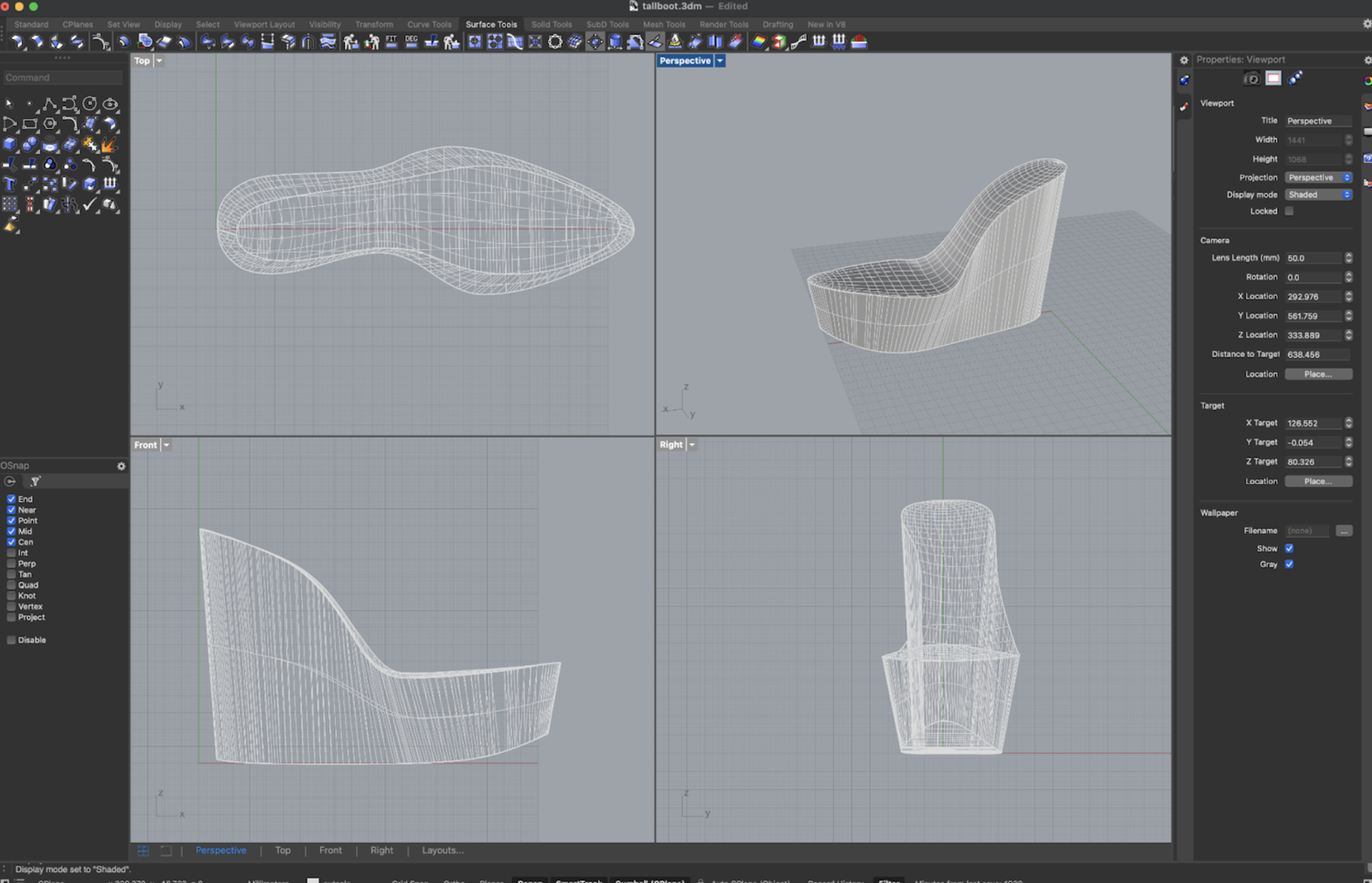The height and width of the screenshot is (883, 1372).
Task: Click the Lens Length stepper
Action: click(x=1348, y=258)
